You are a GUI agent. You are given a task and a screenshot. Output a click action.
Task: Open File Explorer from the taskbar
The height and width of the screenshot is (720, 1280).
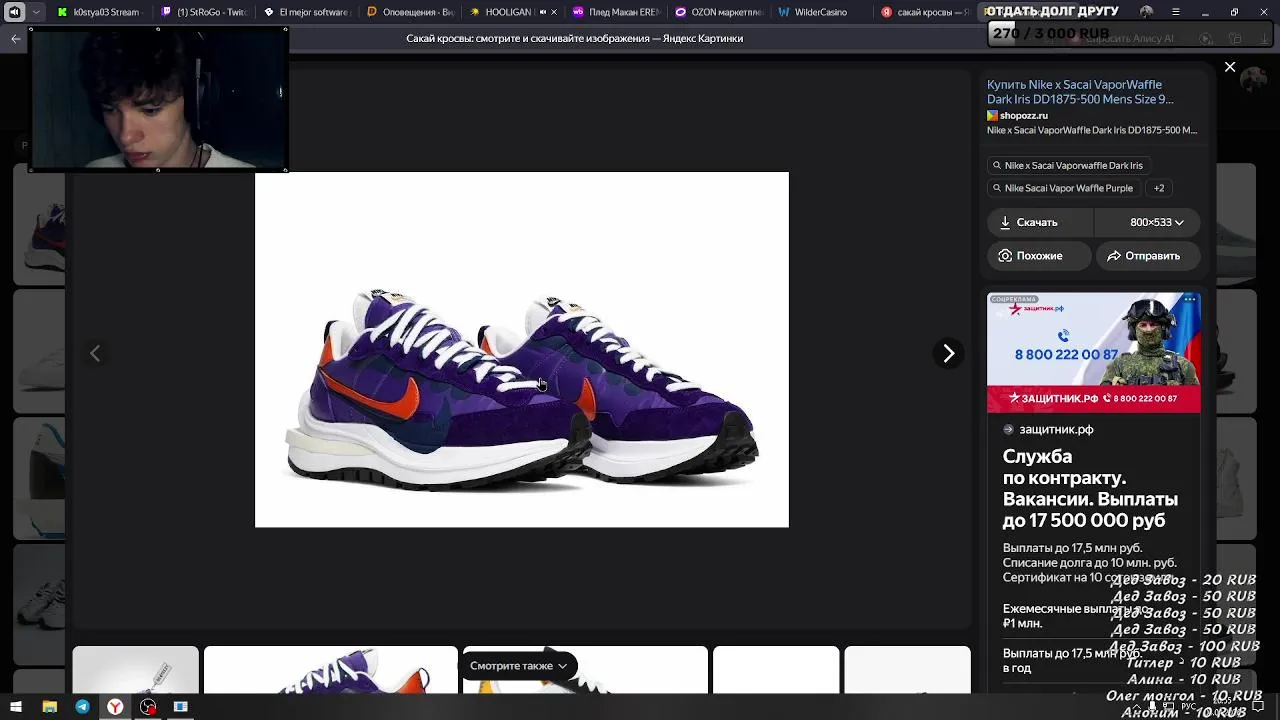(49, 707)
